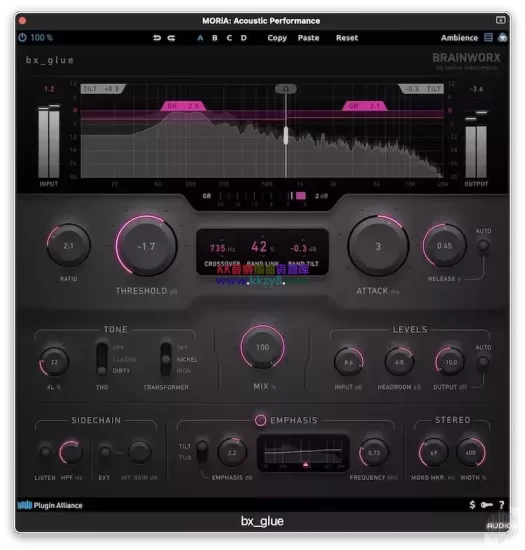
Task: Click the down chevron below -0.3 dB band tilt
Action: (x=303, y=256)
